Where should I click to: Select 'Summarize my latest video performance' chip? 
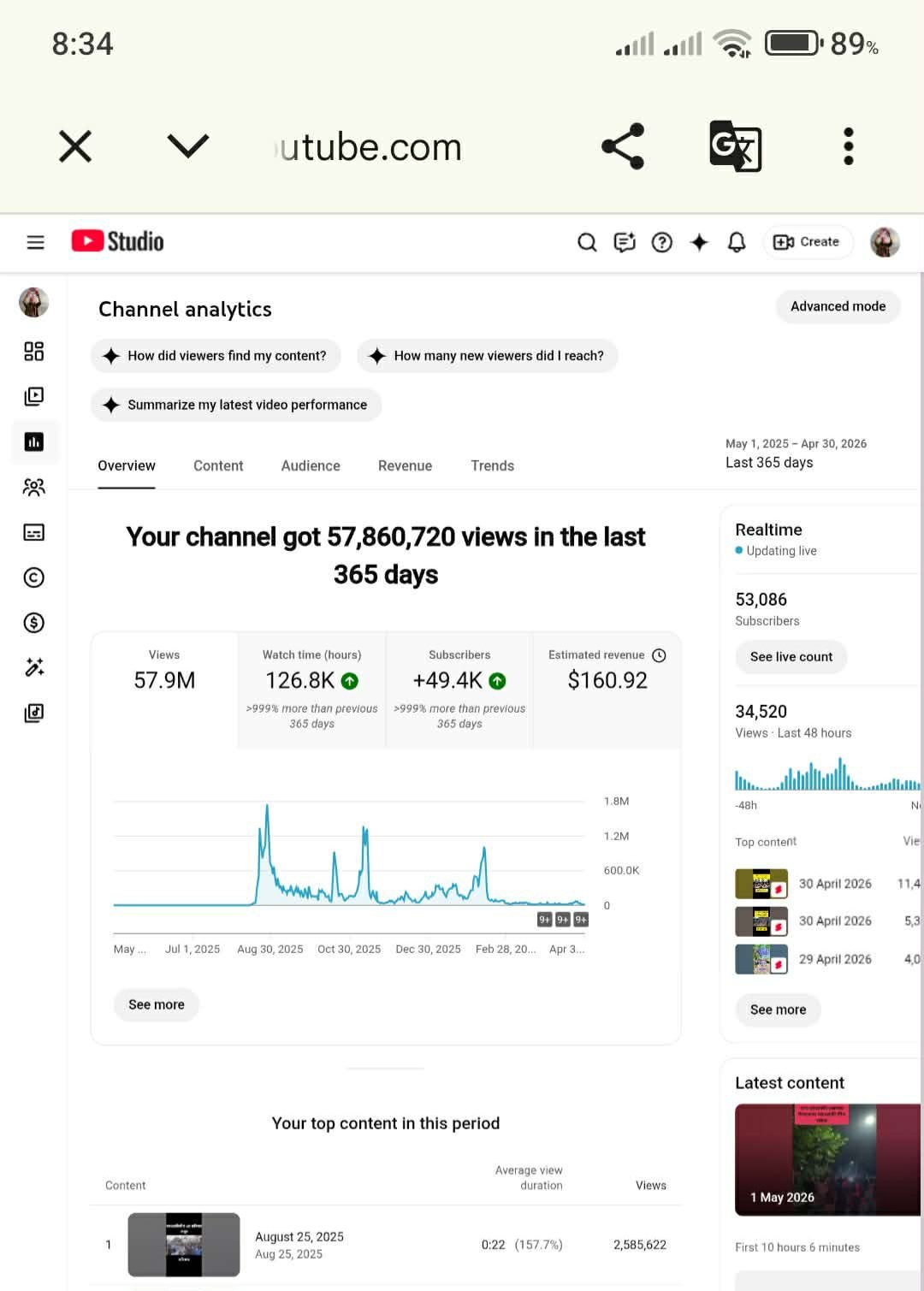[x=236, y=405]
